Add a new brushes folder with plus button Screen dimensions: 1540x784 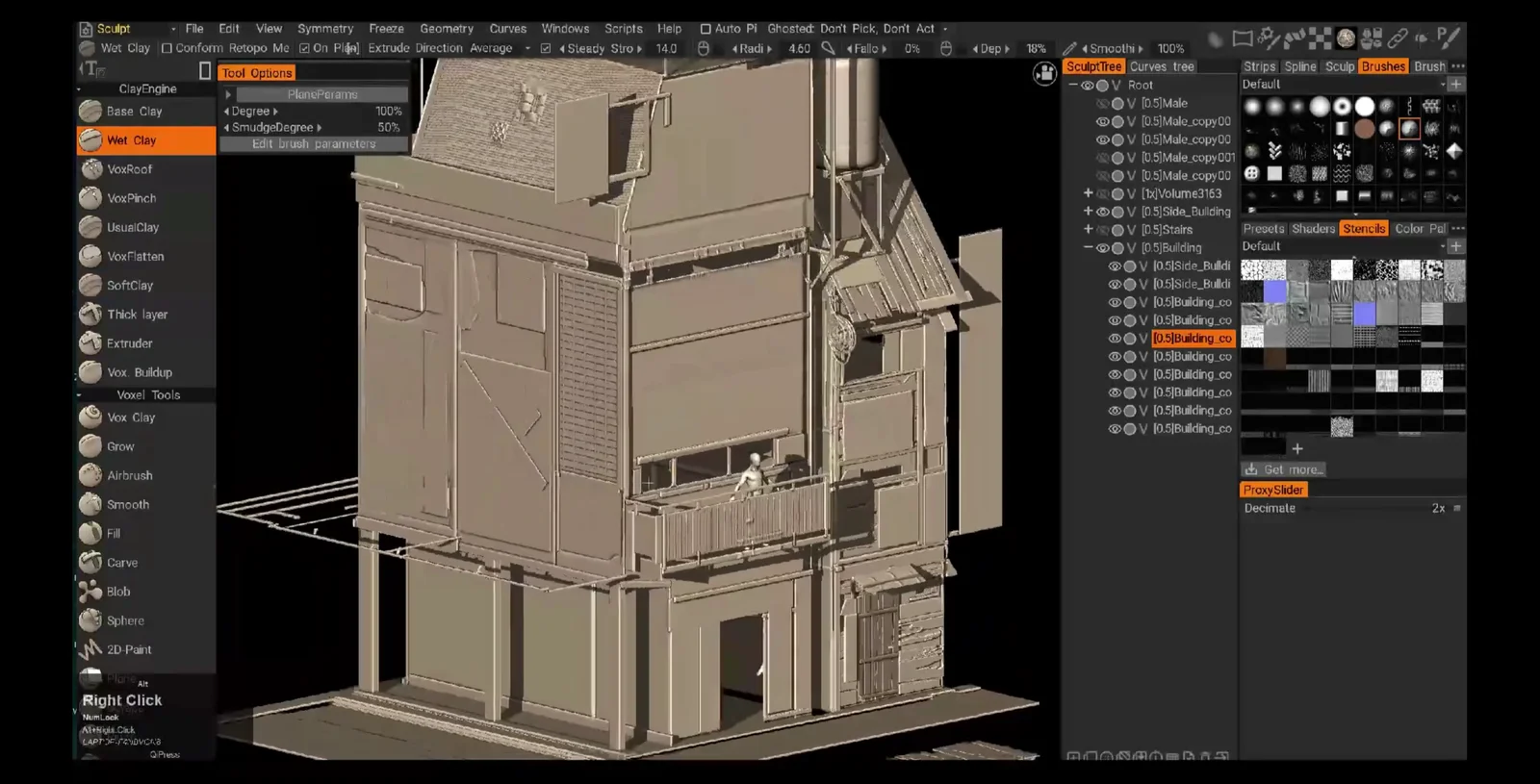[x=1456, y=85]
